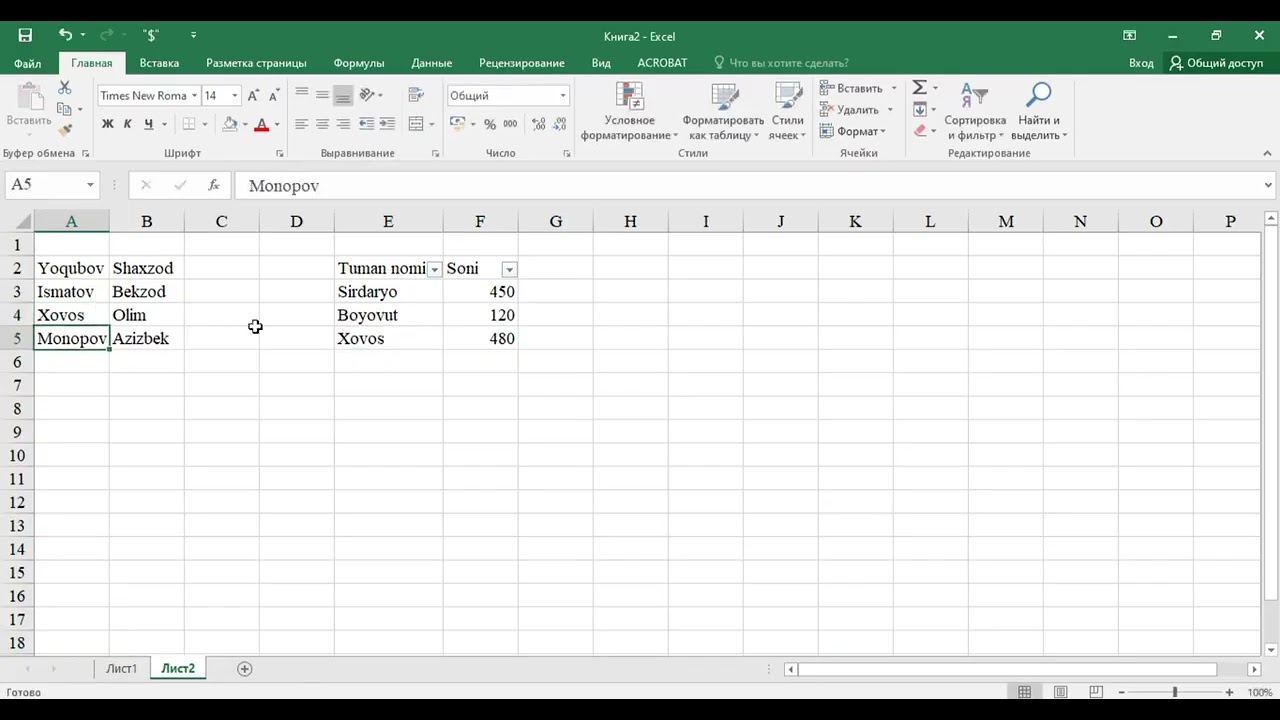Increase font size with the larger A icon
The height and width of the screenshot is (720, 1280).
coord(253,95)
